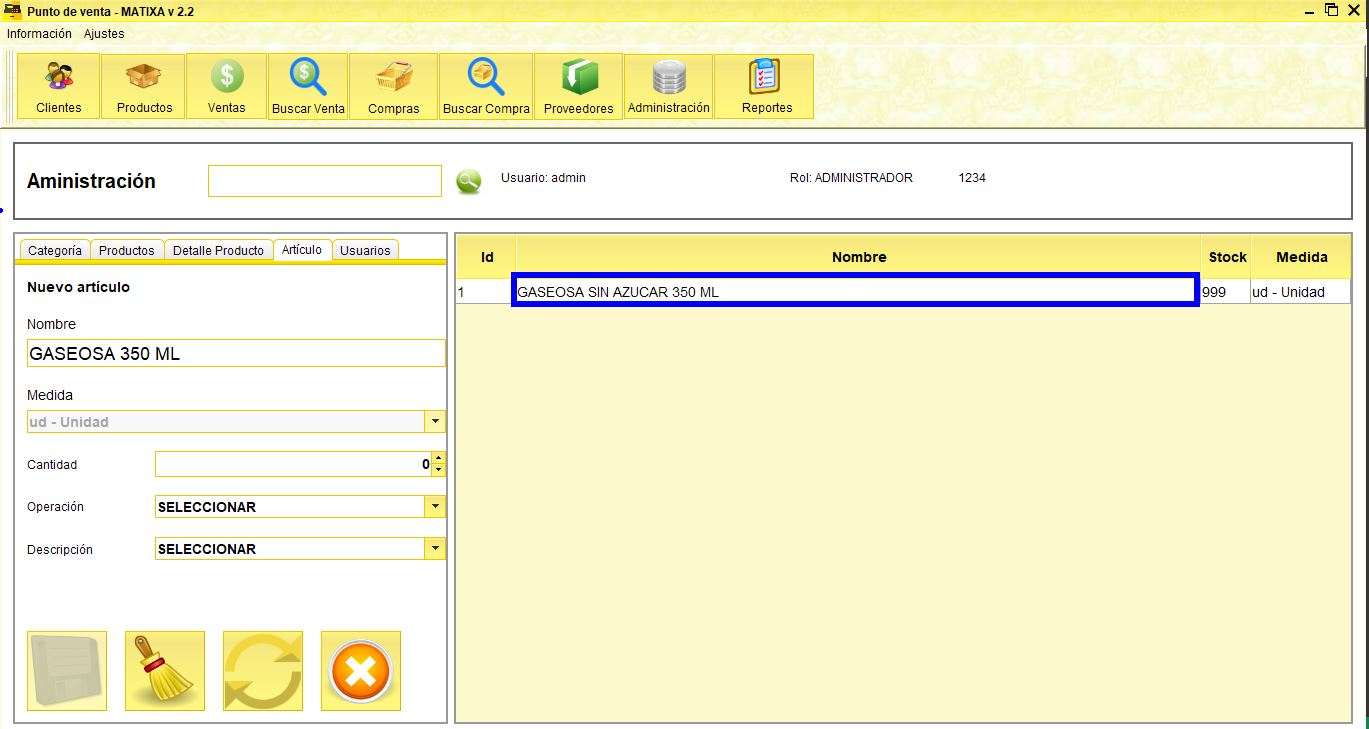Expand the Operación dropdown
Viewport: 1369px width, 729px height.
(x=435, y=507)
